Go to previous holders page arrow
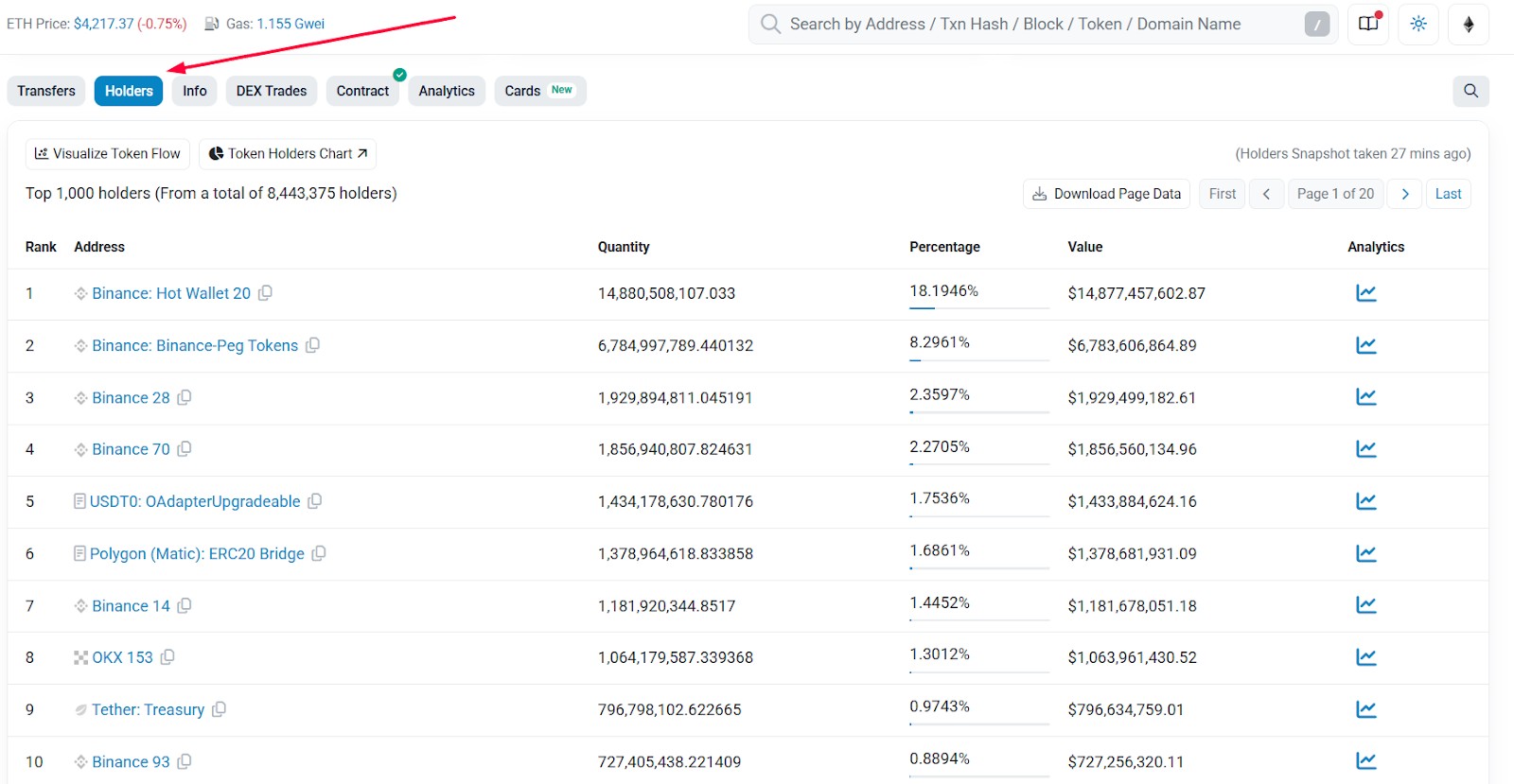Image resolution: width=1514 pixels, height=784 pixels. coord(1266,194)
